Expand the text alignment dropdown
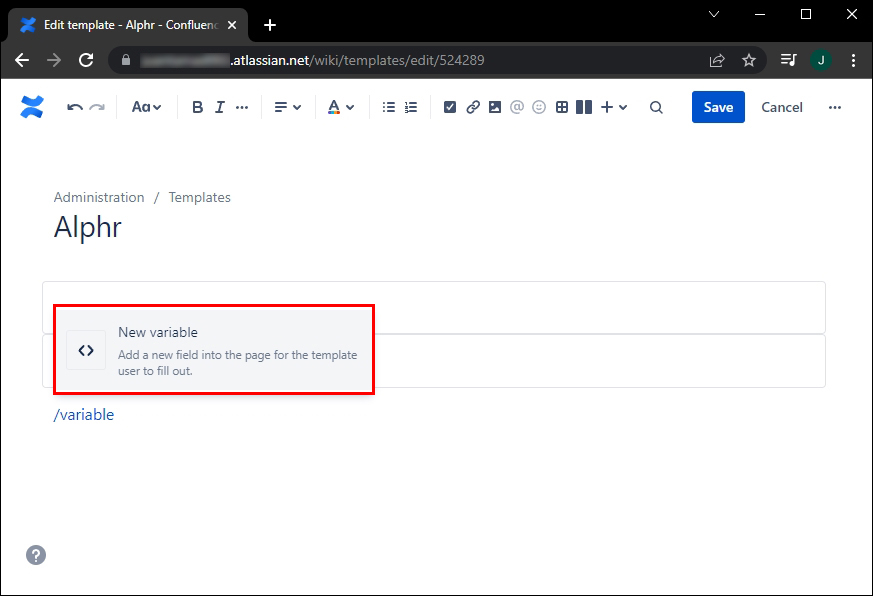 (288, 107)
